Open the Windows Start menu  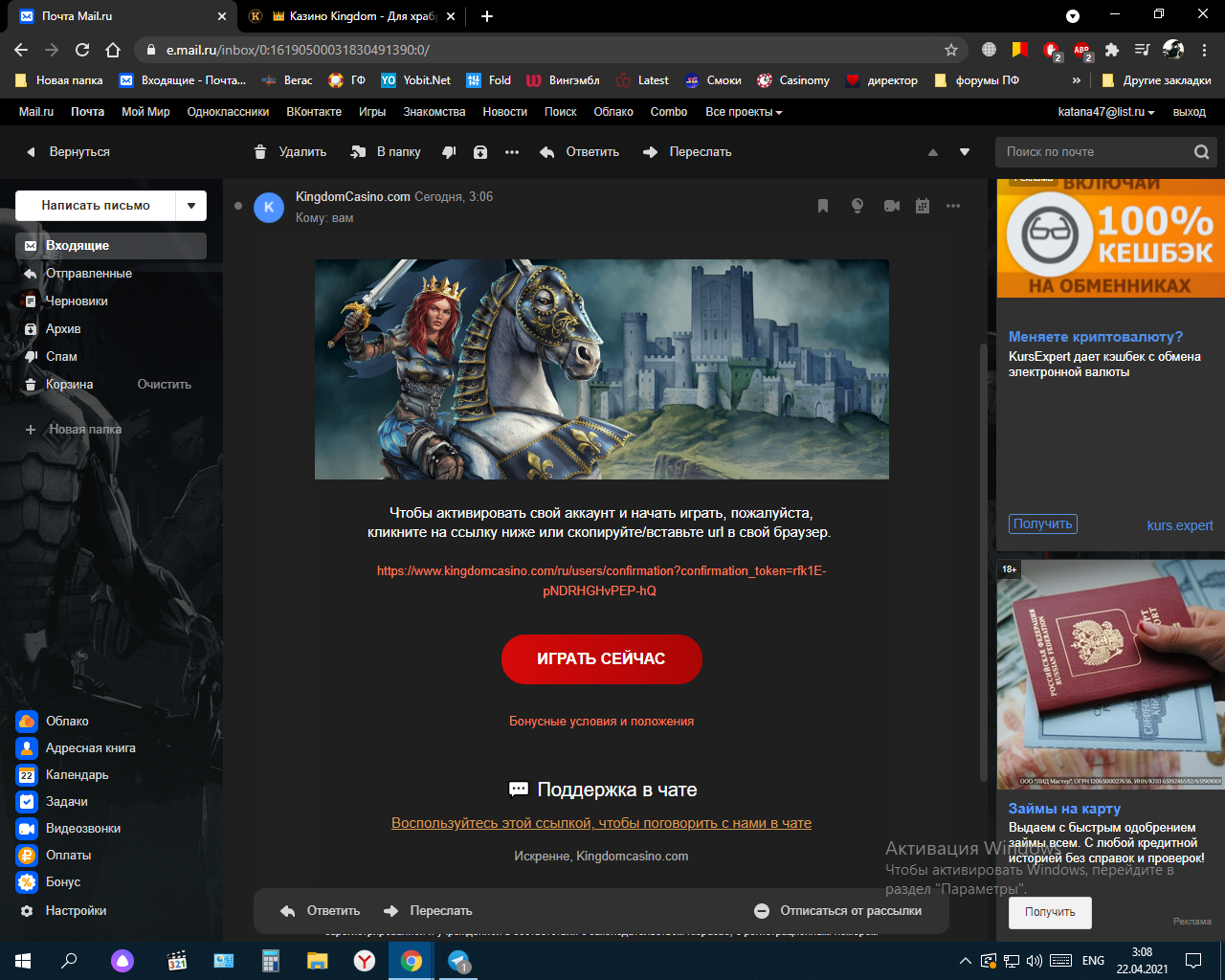[23, 961]
